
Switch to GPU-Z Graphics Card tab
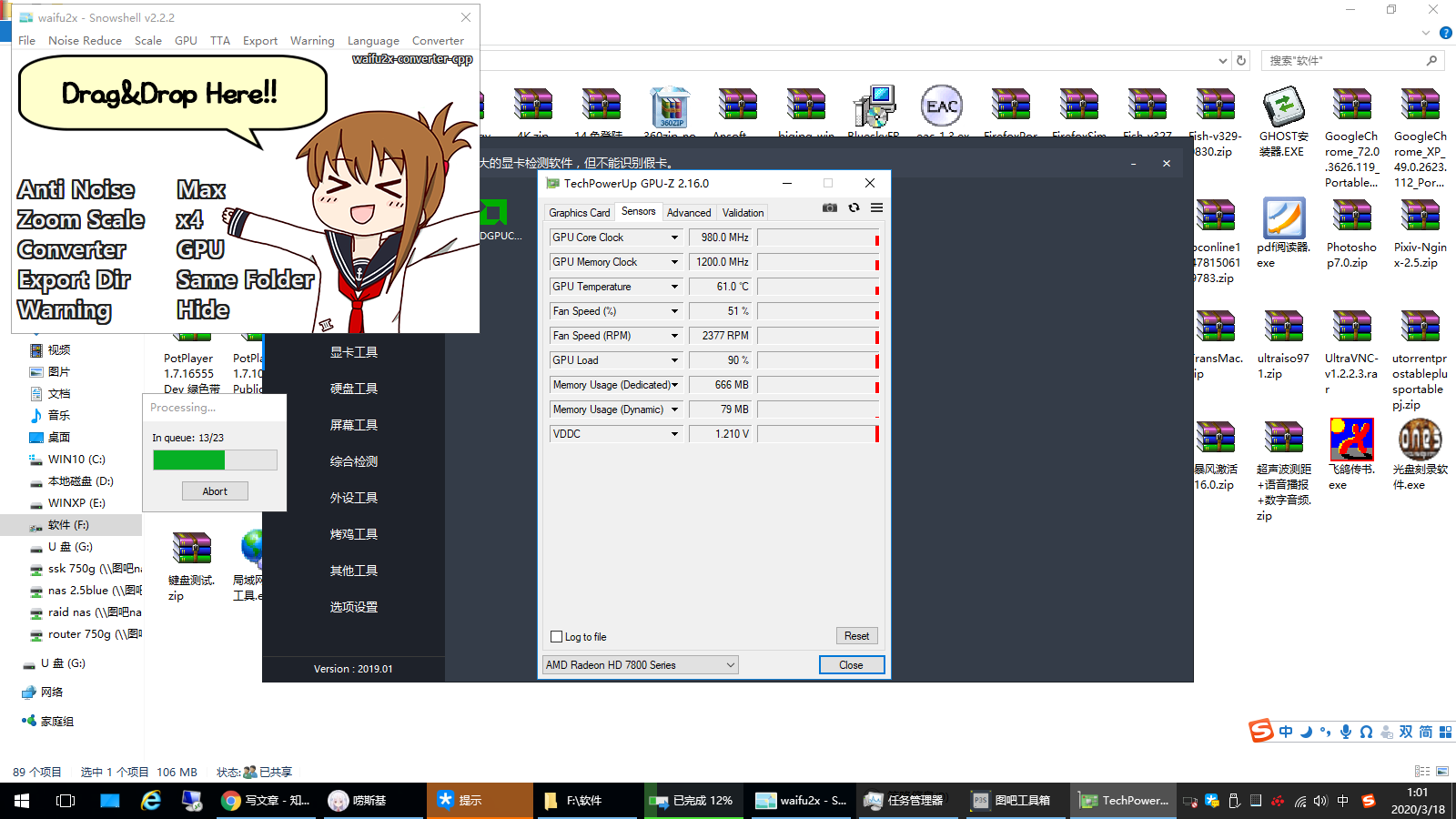580,213
